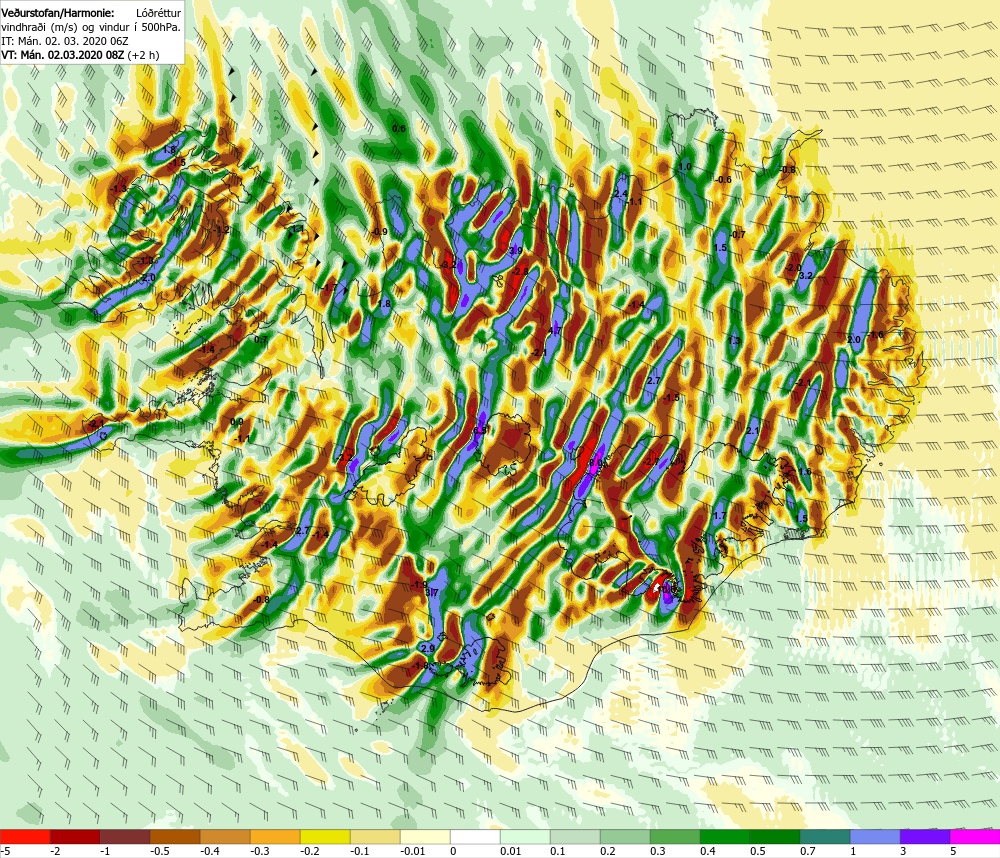Click the 'Veðurstofan/Harmonie:' title text

(57, 13)
